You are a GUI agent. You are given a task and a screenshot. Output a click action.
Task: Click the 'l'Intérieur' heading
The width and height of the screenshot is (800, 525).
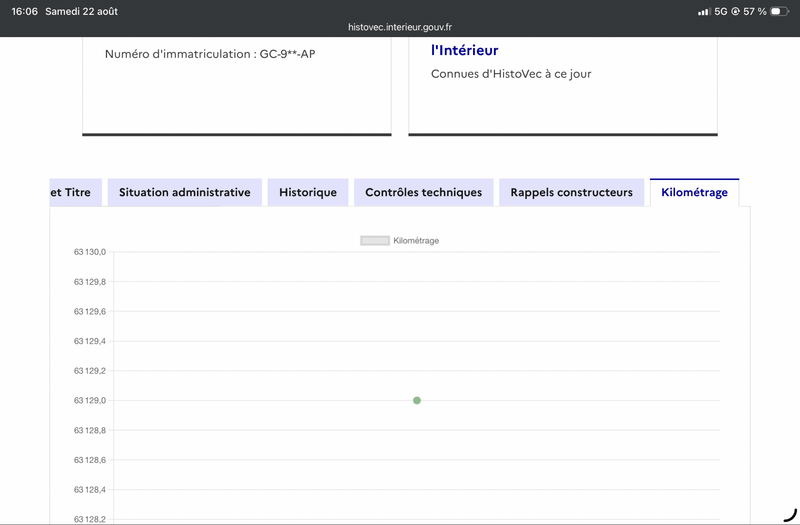point(464,50)
